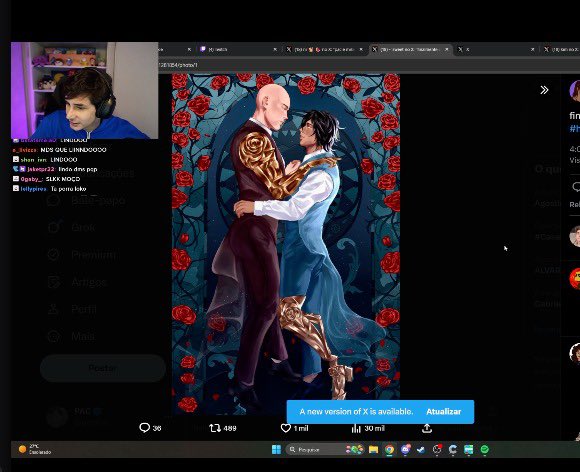Collapse the post side panel with the double chevron
The height and width of the screenshot is (472, 580).
tap(544, 90)
